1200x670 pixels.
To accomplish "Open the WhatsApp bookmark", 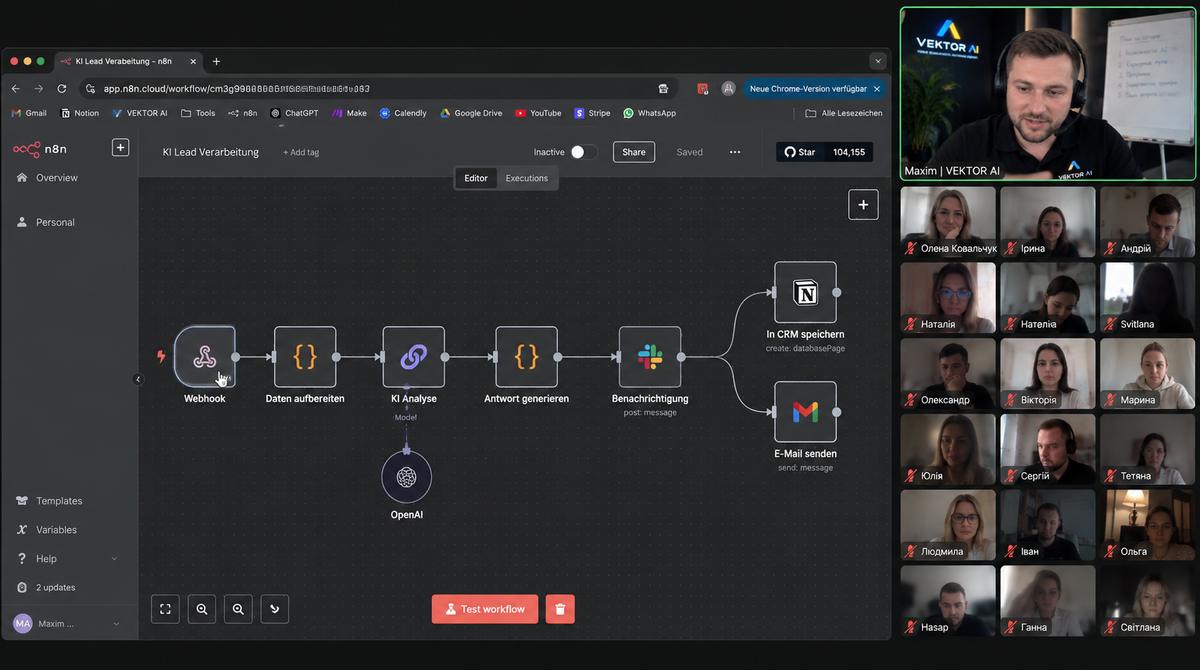I will [x=650, y=113].
